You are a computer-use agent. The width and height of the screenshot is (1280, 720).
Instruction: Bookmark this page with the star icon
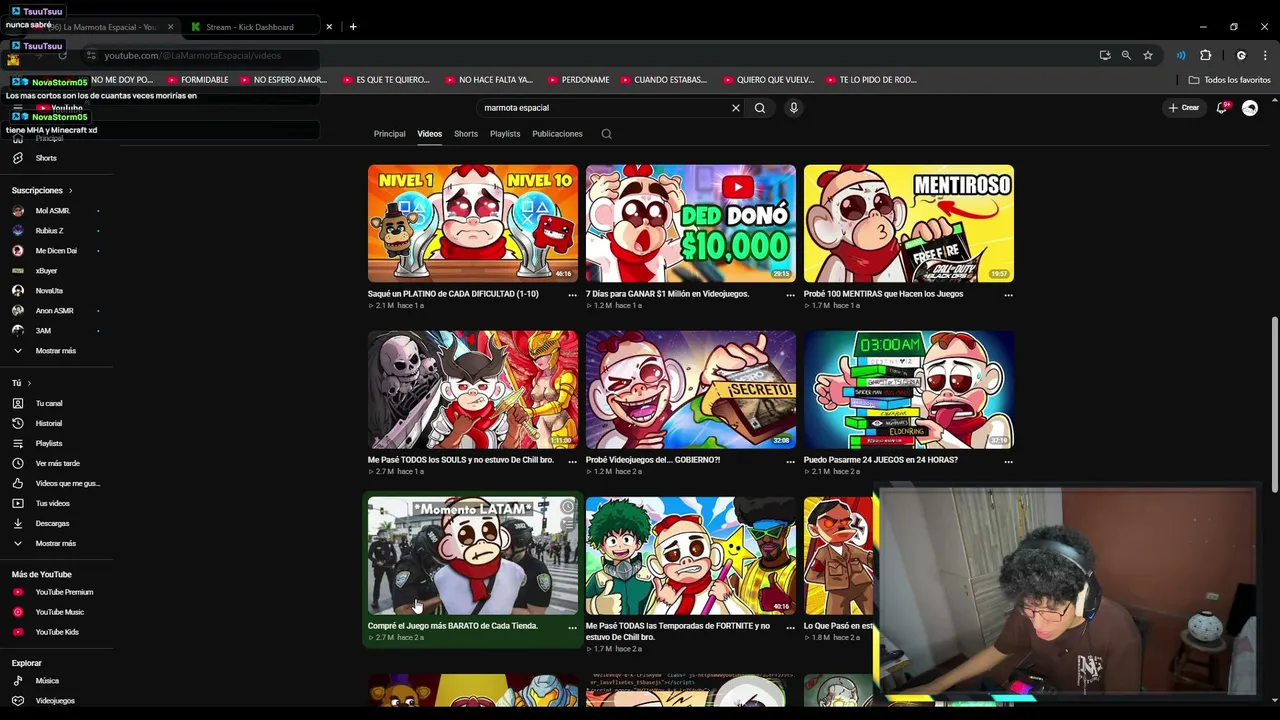[x=1148, y=55]
